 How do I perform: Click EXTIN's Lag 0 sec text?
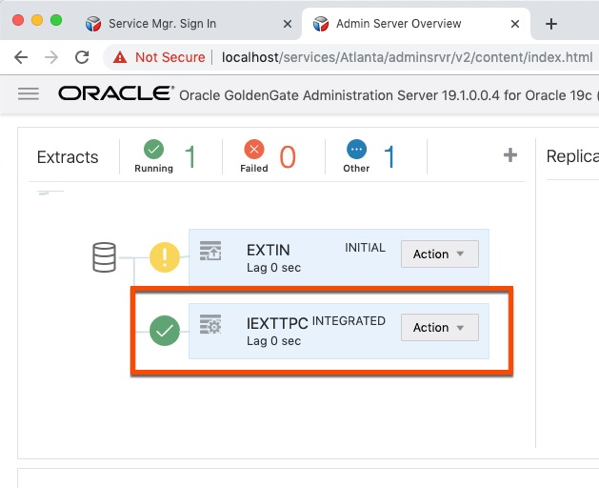pyautogui.click(x=274, y=268)
